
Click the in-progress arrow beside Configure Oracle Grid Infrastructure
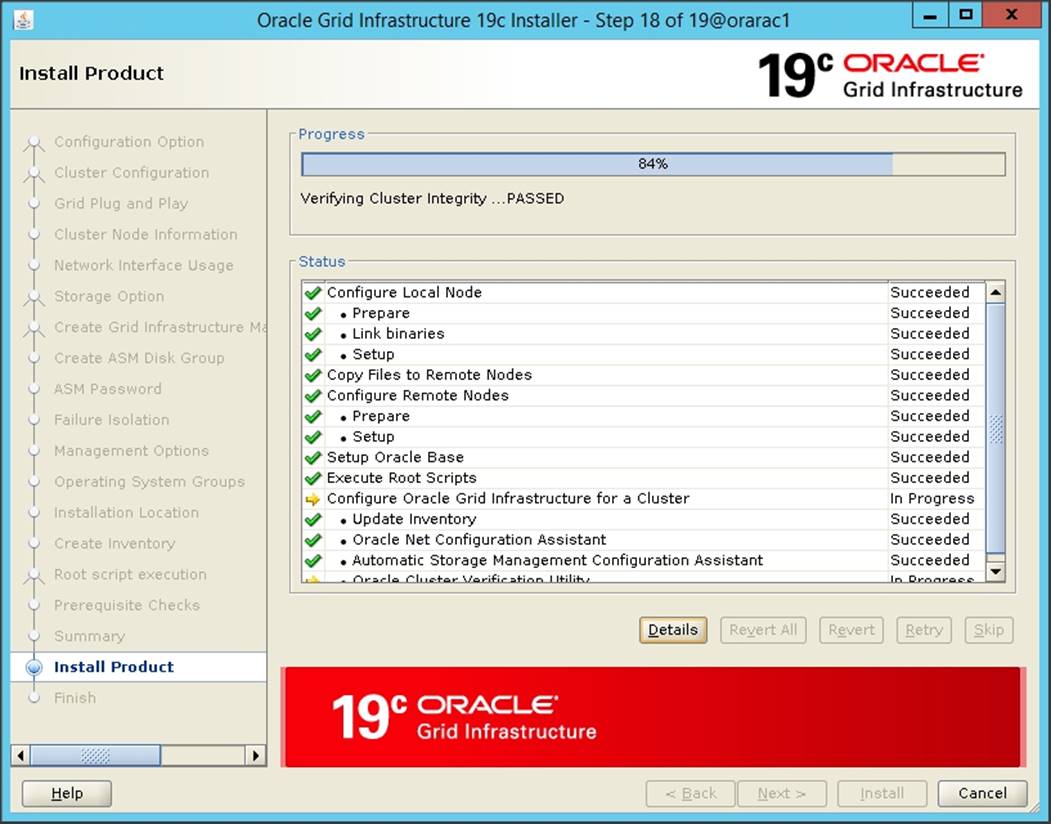click(x=311, y=498)
